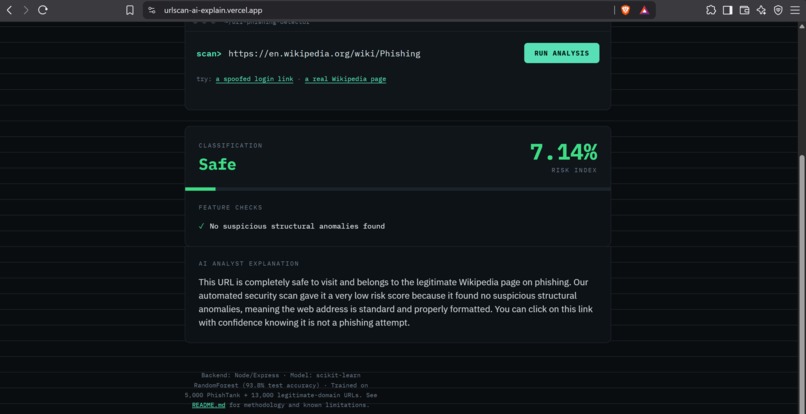The image size is (806, 414).
Task: Try the 'a spoofed login link' example
Action: 254,79
